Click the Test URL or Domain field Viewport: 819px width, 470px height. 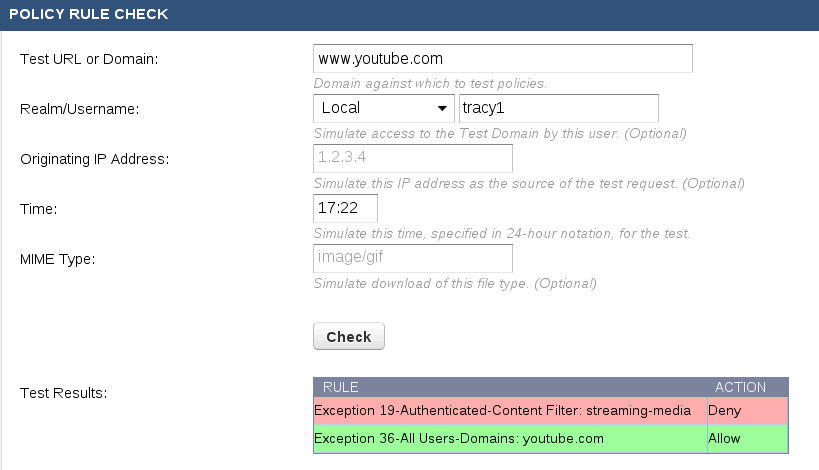(502, 58)
